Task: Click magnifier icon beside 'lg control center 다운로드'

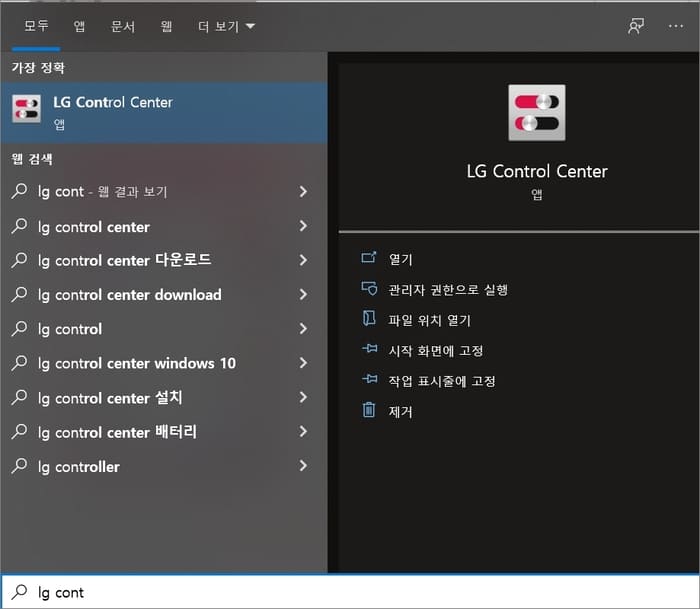Action: [x=19, y=260]
